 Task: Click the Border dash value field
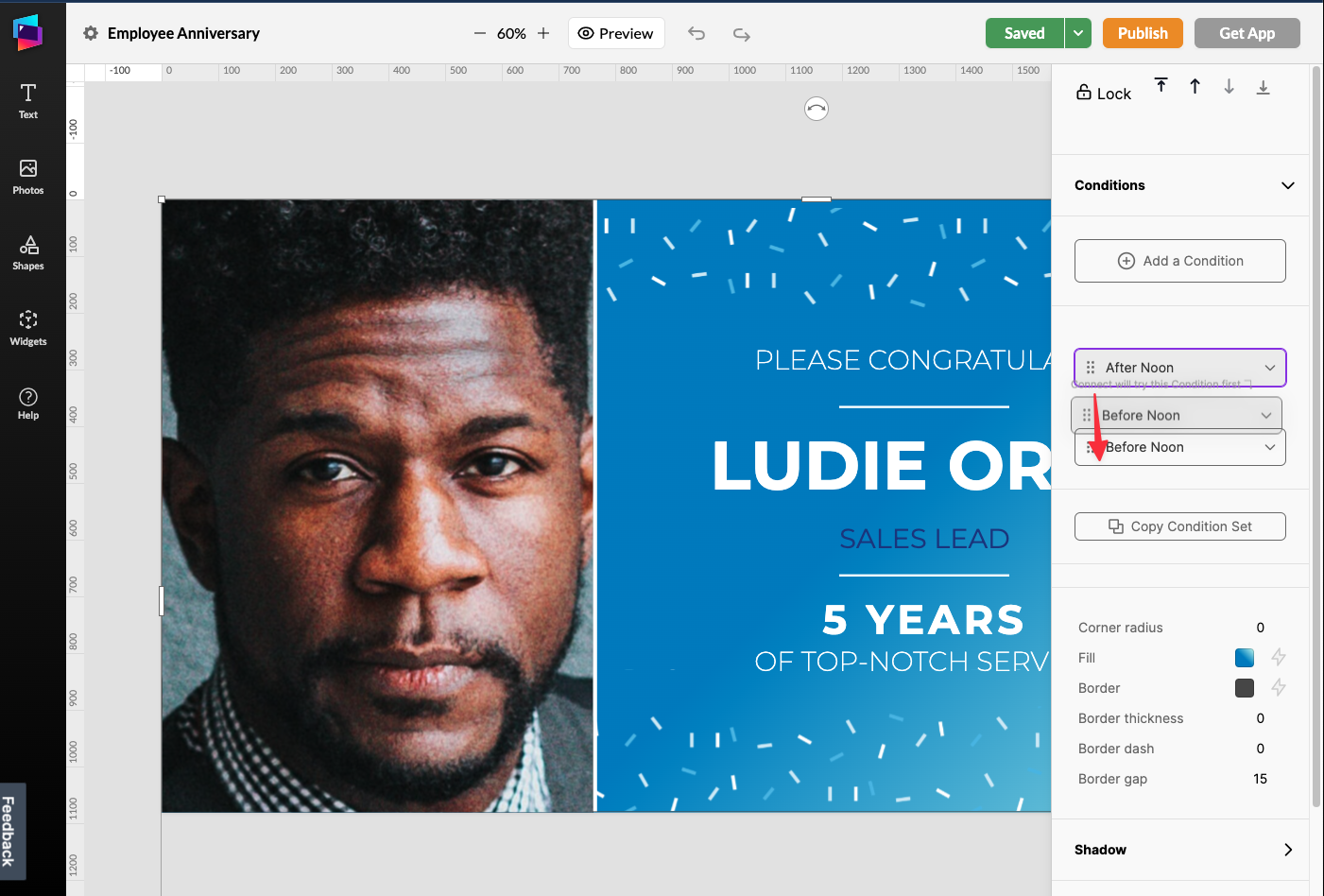pos(1261,749)
